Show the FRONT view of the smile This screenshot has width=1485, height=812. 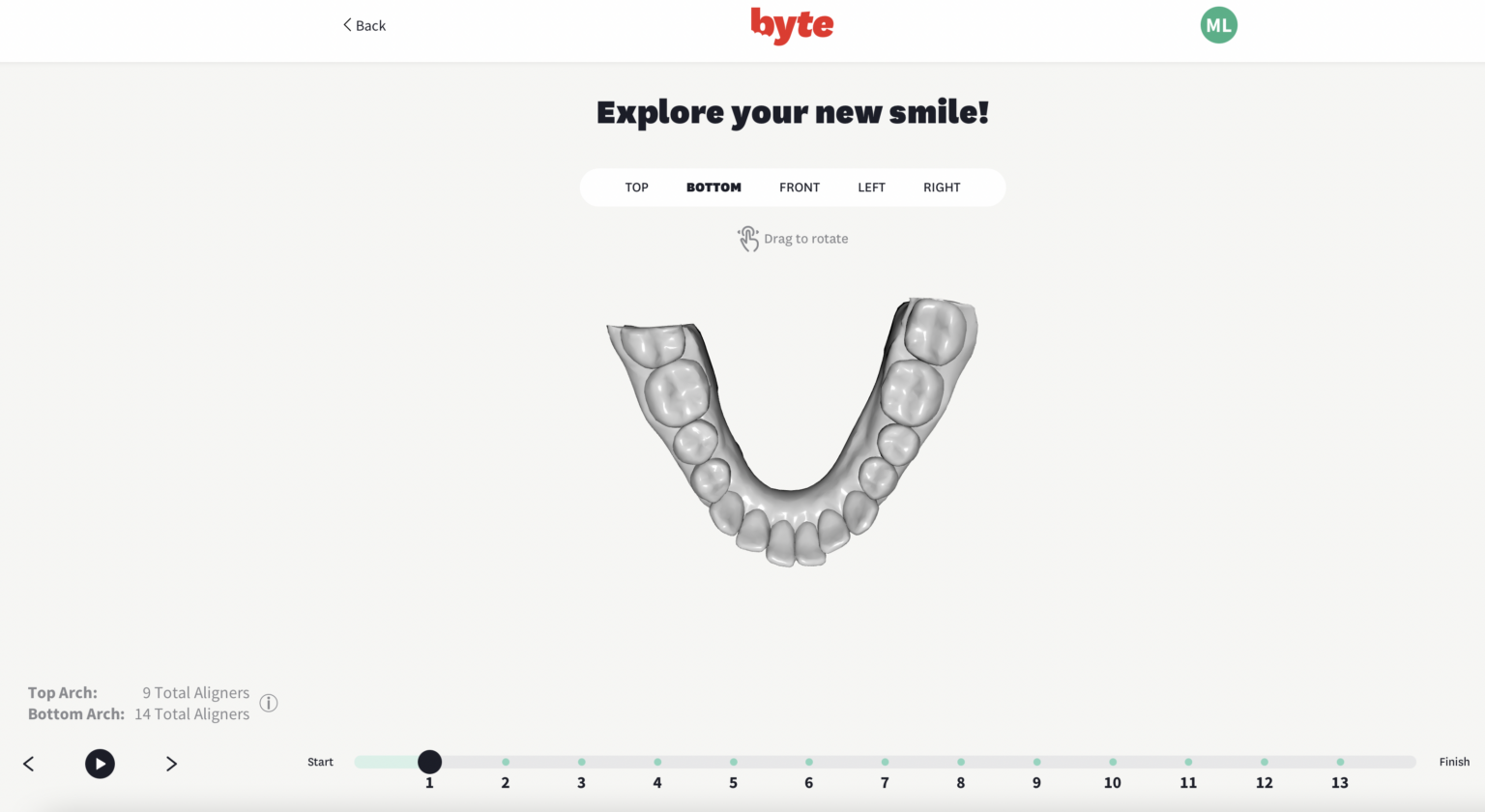pyautogui.click(x=799, y=187)
